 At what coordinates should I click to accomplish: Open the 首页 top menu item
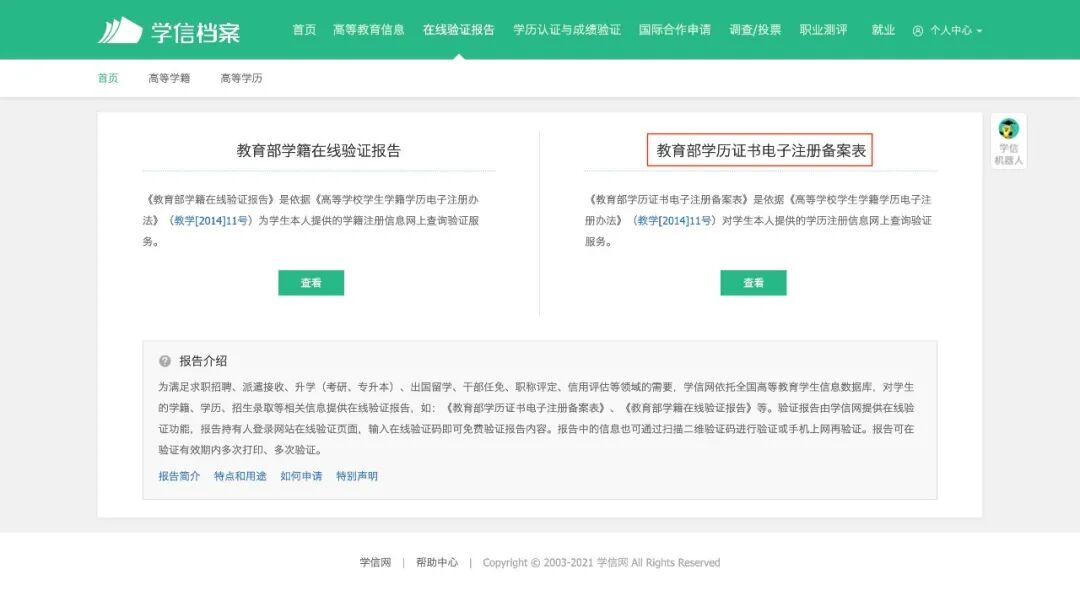point(304,30)
